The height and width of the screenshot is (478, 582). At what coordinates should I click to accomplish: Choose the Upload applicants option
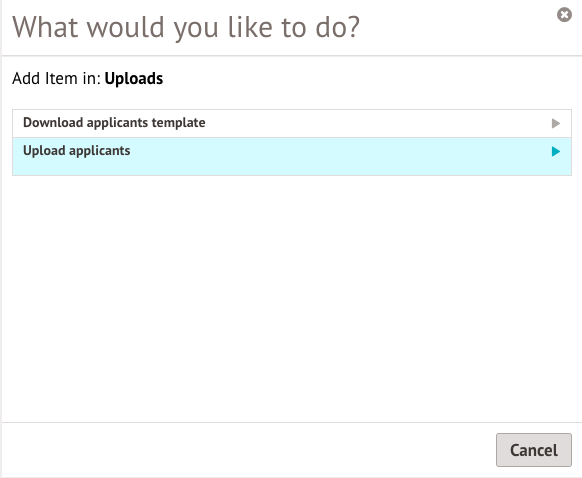click(292, 157)
